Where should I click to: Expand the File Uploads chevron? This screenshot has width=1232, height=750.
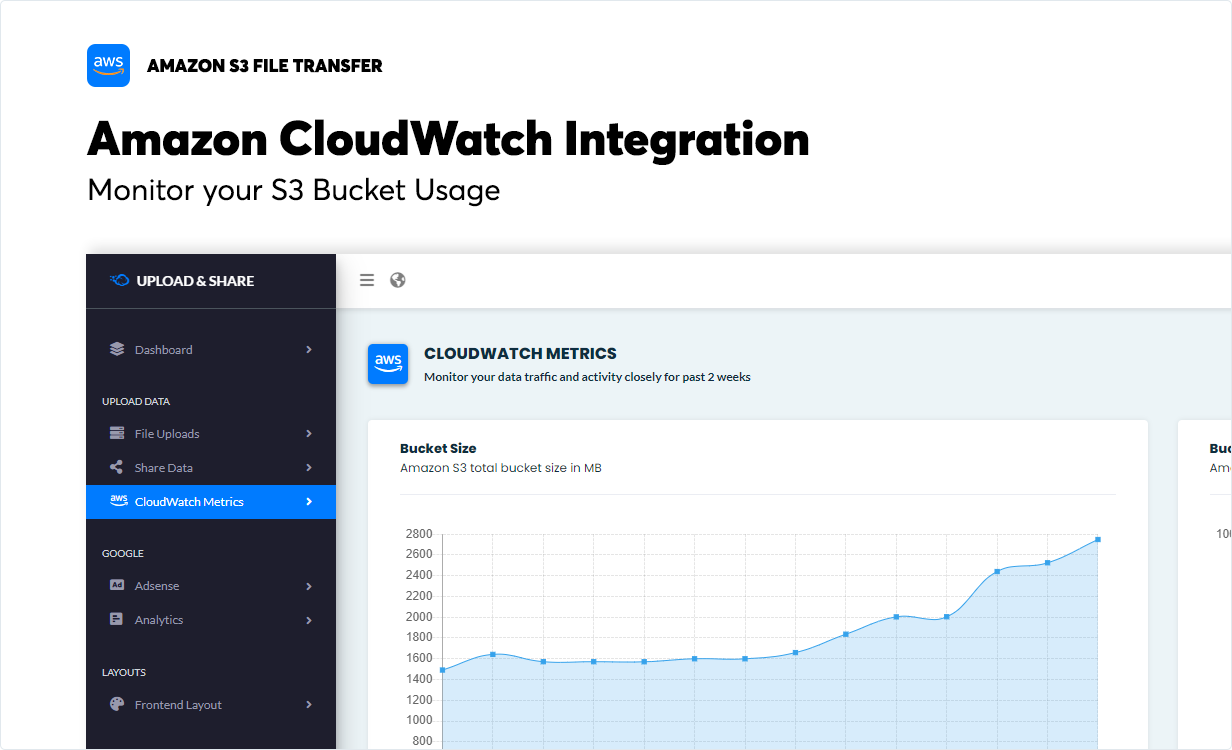click(309, 433)
